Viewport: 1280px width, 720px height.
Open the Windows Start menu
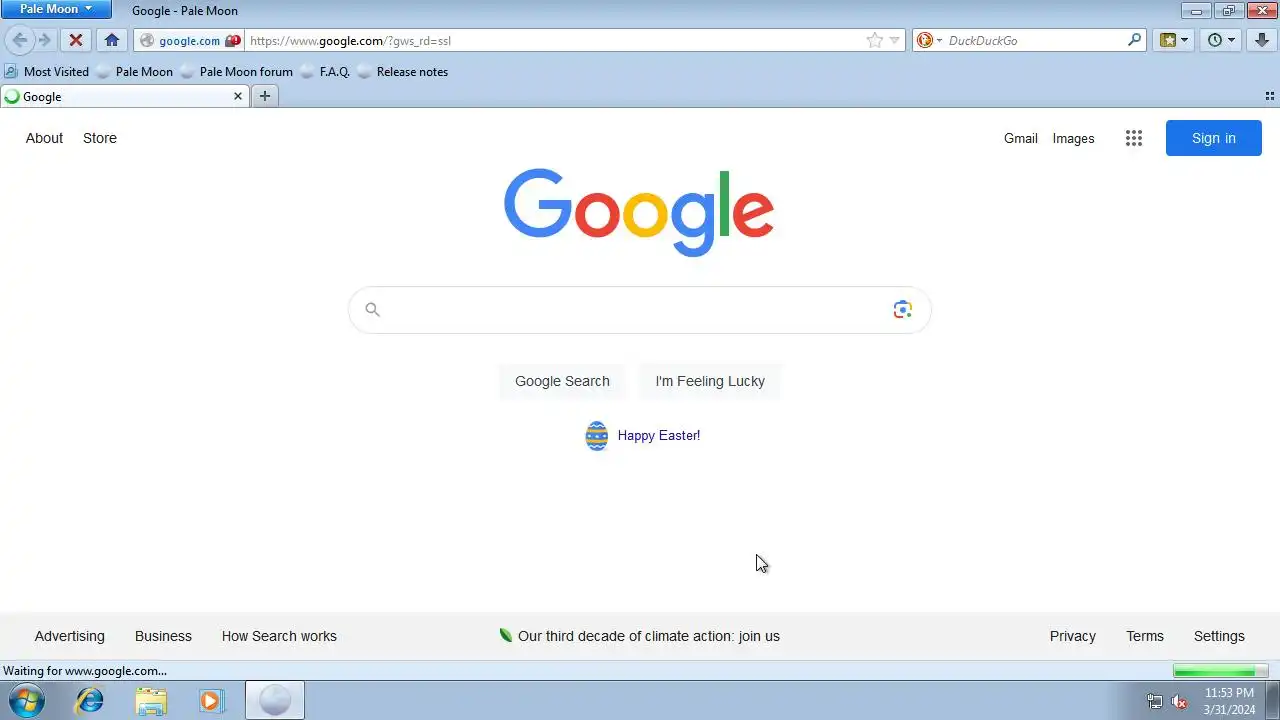coord(26,700)
